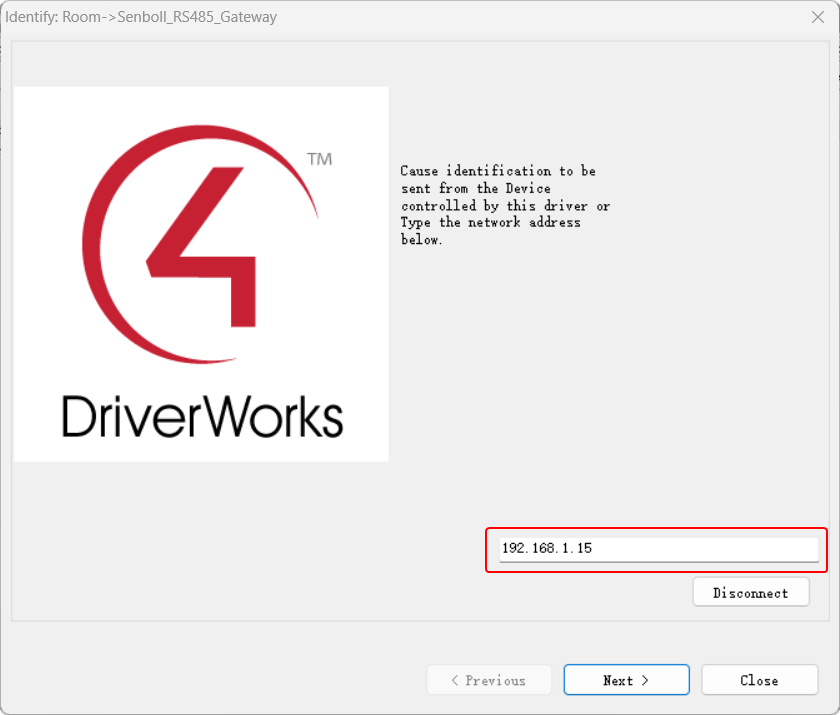Go to the Next step
This screenshot has height=715, width=840.
(626, 680)
